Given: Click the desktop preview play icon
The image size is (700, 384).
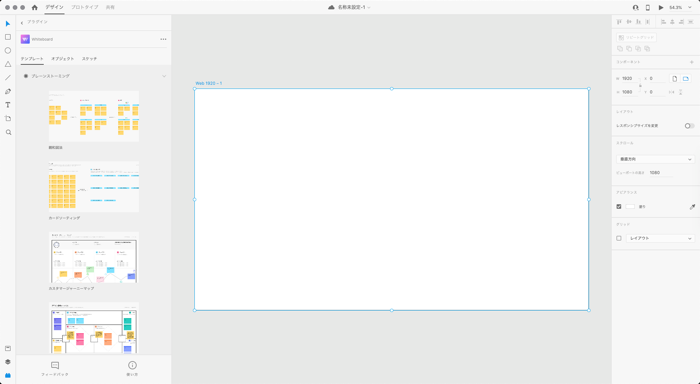Looking at the screenshot, I should [x=661, y=8].
